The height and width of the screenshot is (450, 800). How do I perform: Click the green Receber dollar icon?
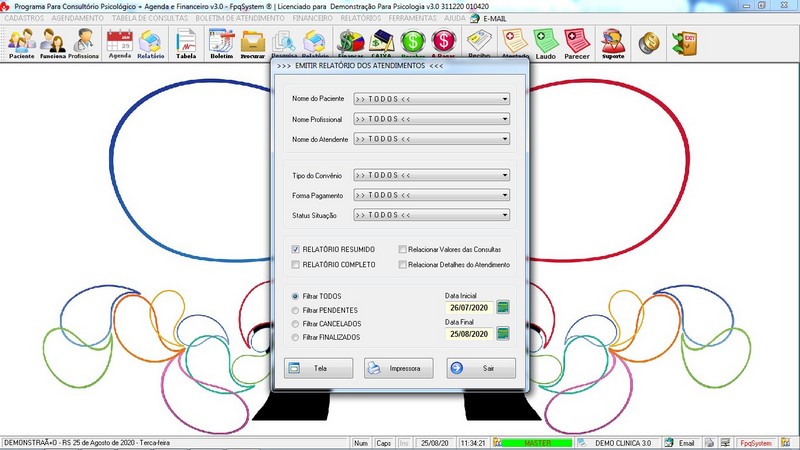[413, 43]
